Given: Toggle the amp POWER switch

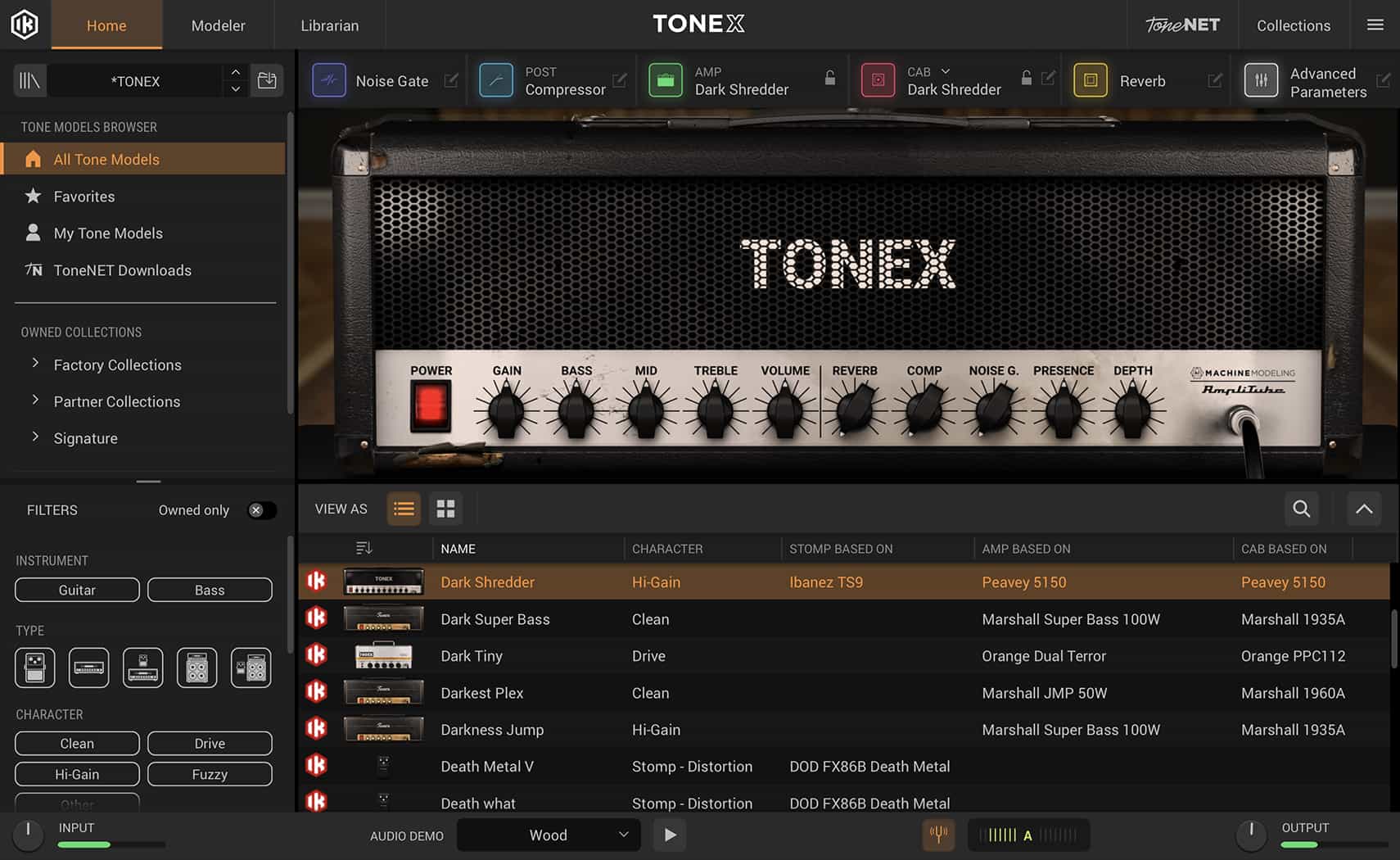Looking at the screenshot, I should point(431,406).
